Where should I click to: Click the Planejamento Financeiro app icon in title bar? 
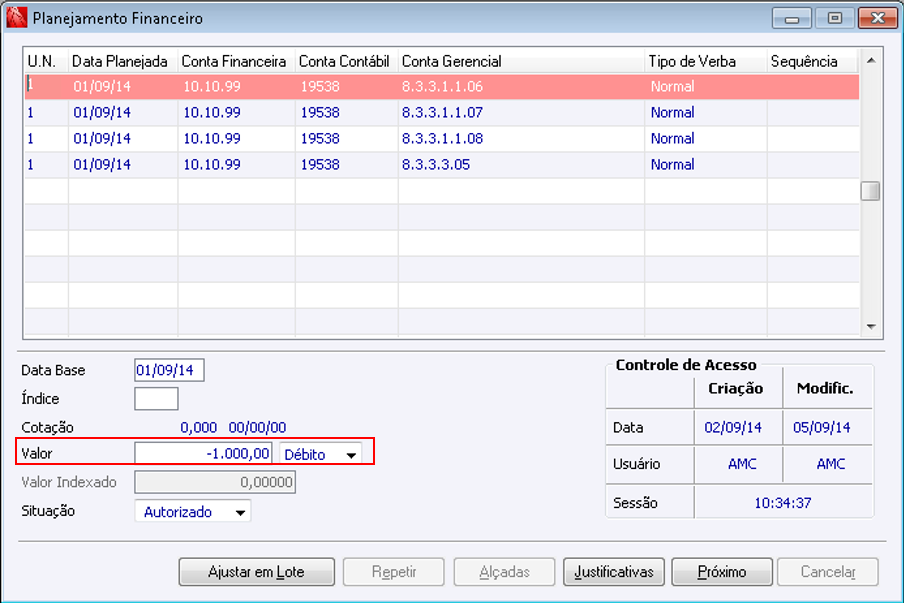click(x=16, y=17)
